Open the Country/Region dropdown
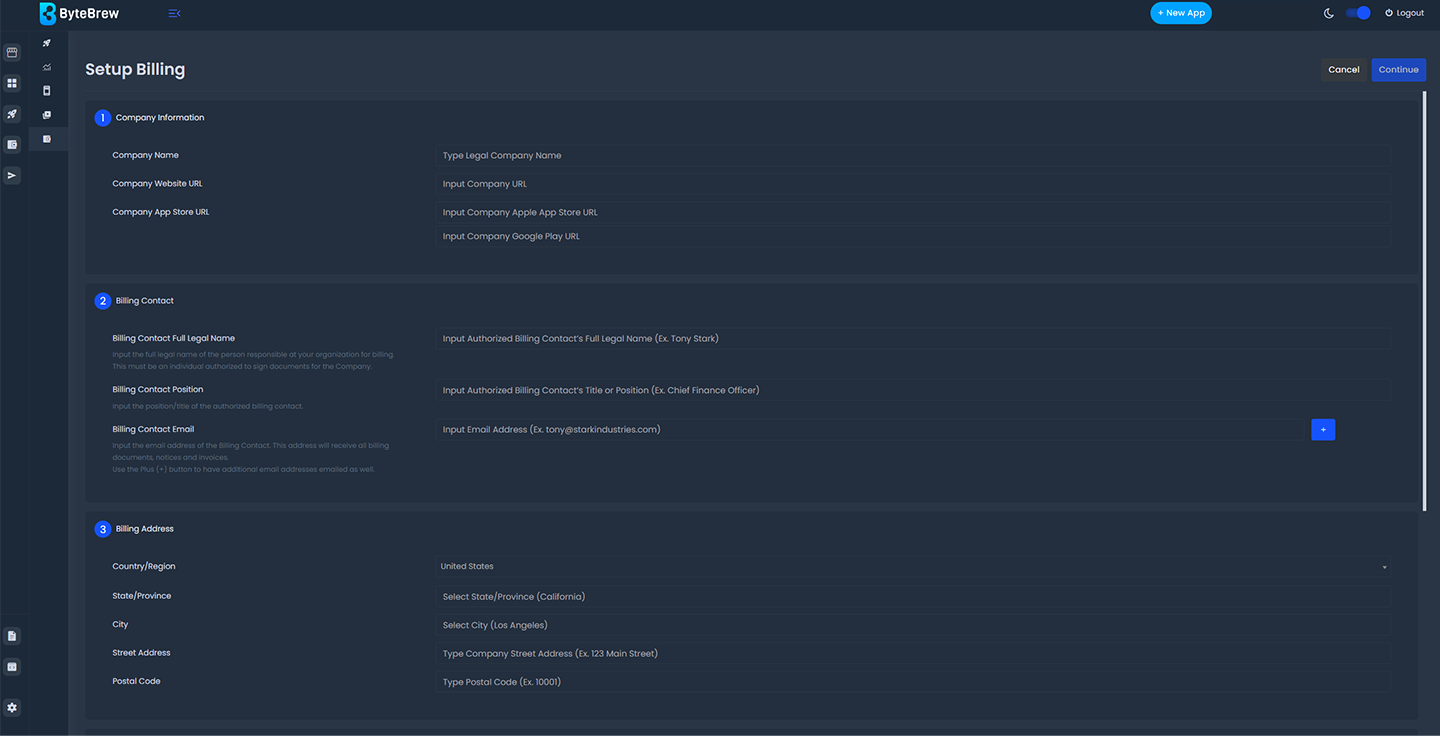The image size is (1440, 736). tap(912, 567)
